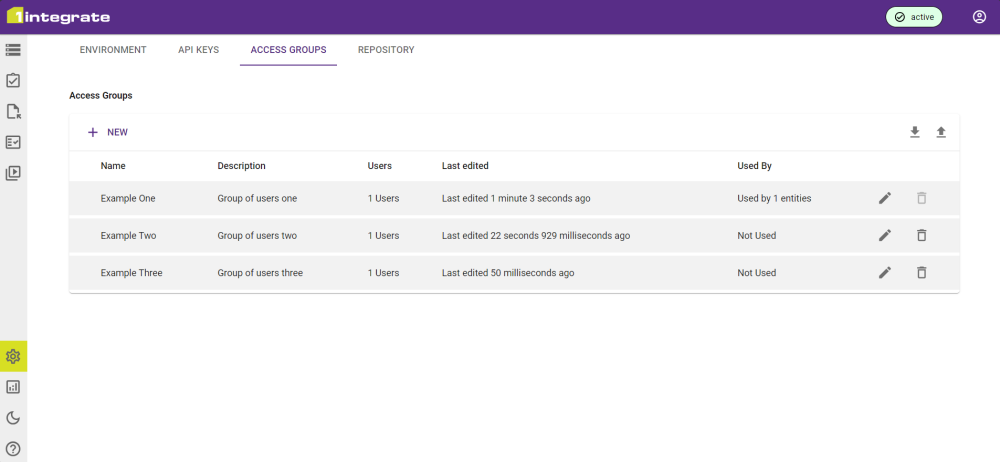
Task: Delete the Example Three access group
Action: click(x=921, y=272)
